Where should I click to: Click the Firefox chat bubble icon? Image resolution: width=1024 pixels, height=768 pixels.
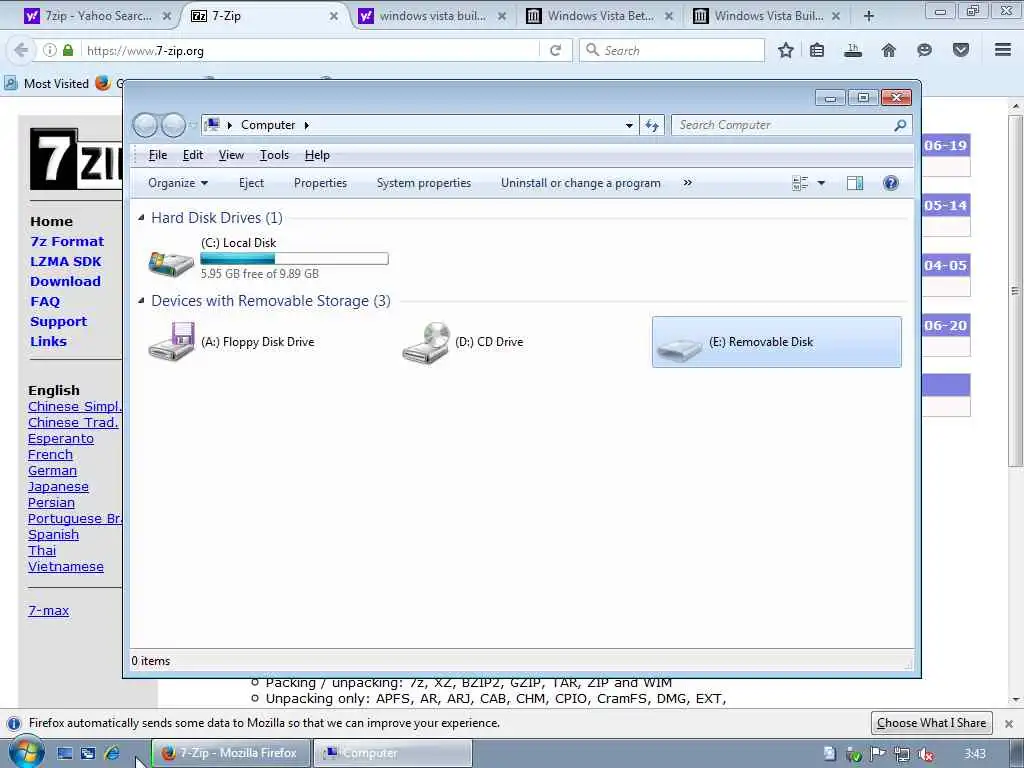click(x=924, y=50)
